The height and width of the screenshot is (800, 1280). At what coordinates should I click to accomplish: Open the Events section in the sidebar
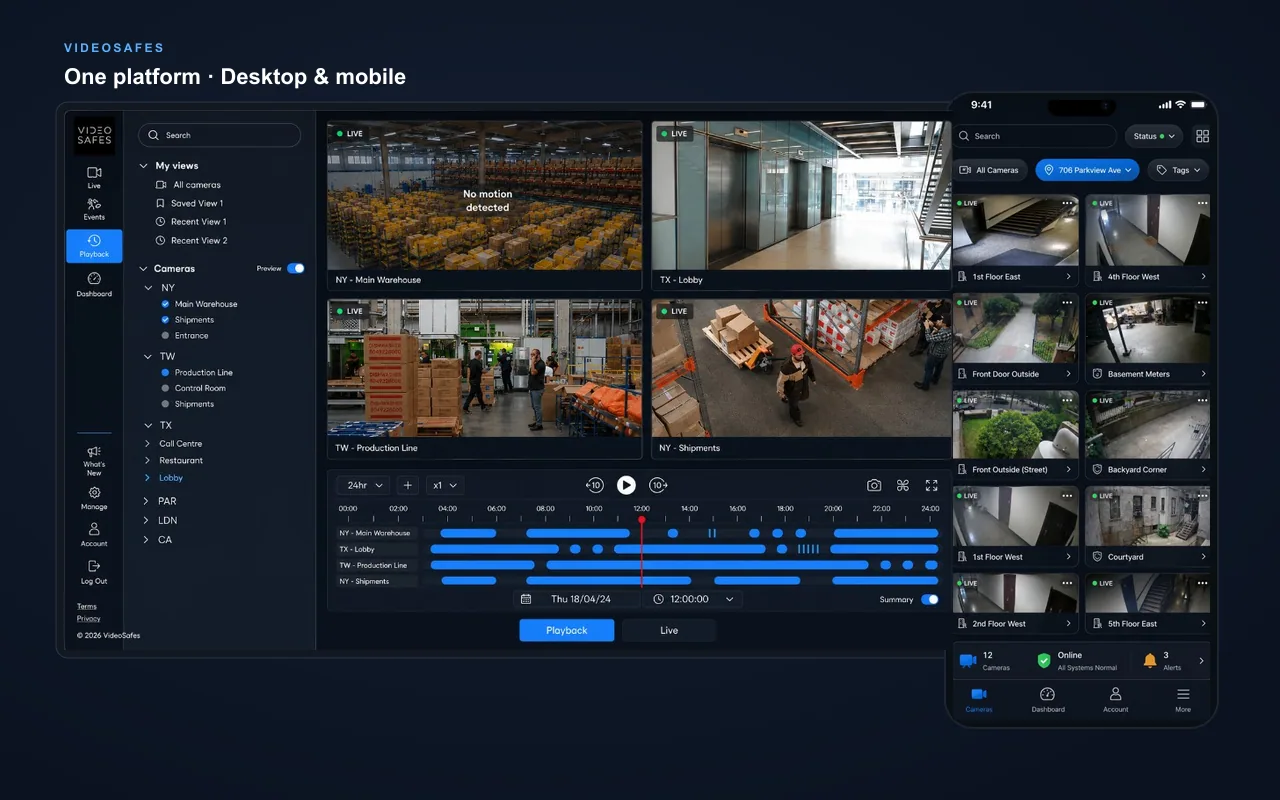(x=94, y=209)
